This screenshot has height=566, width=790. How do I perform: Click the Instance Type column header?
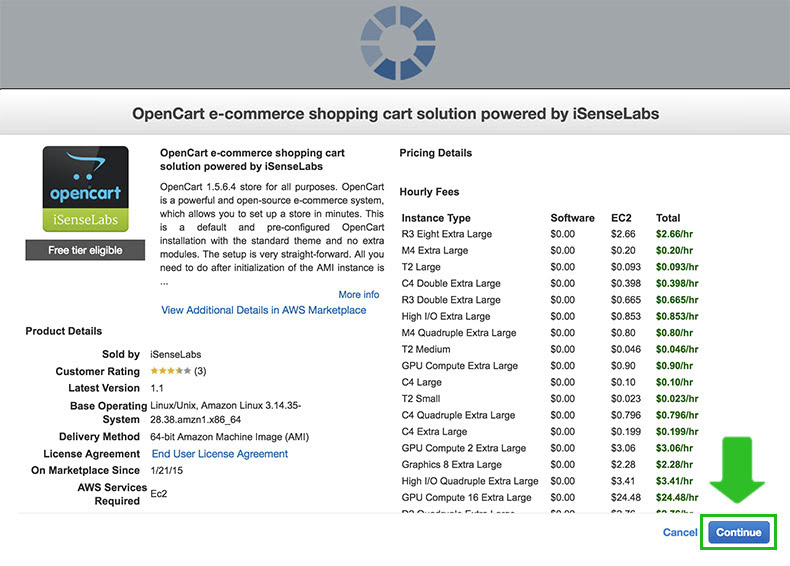(436, 218)
